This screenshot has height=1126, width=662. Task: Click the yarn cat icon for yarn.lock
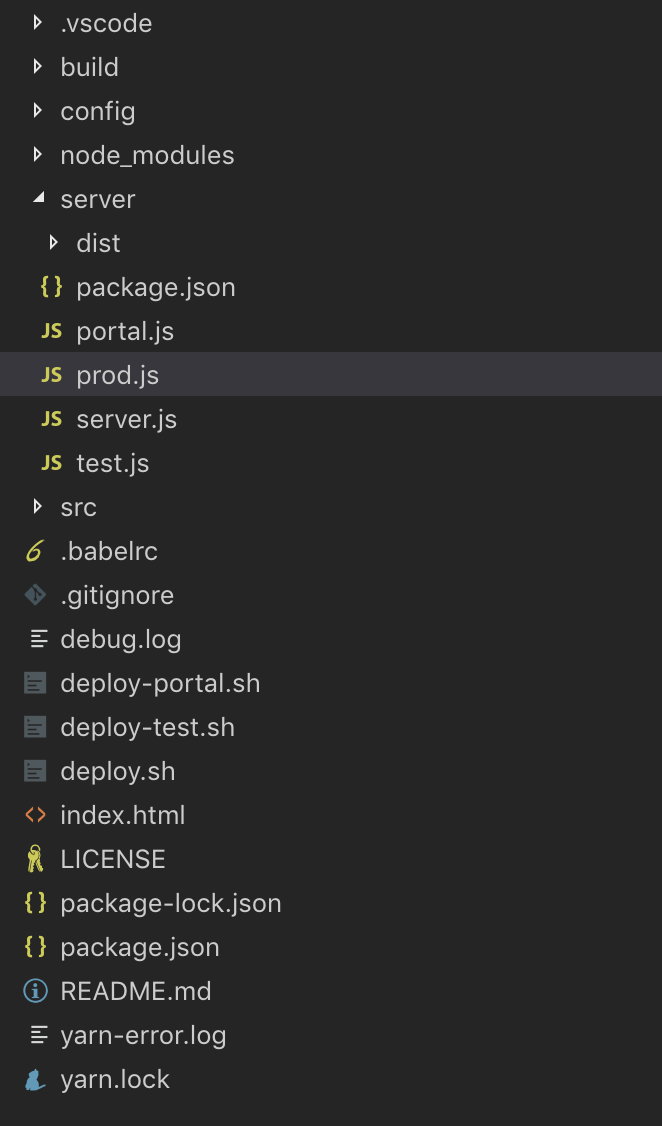(x=35, y=1079)
